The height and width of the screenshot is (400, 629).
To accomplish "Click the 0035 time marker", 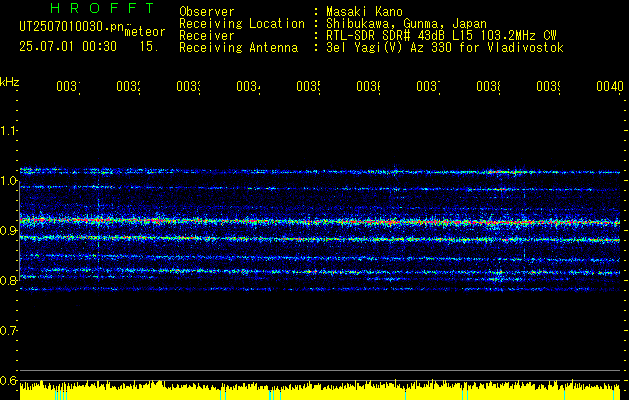I will [x=308, y=86].
